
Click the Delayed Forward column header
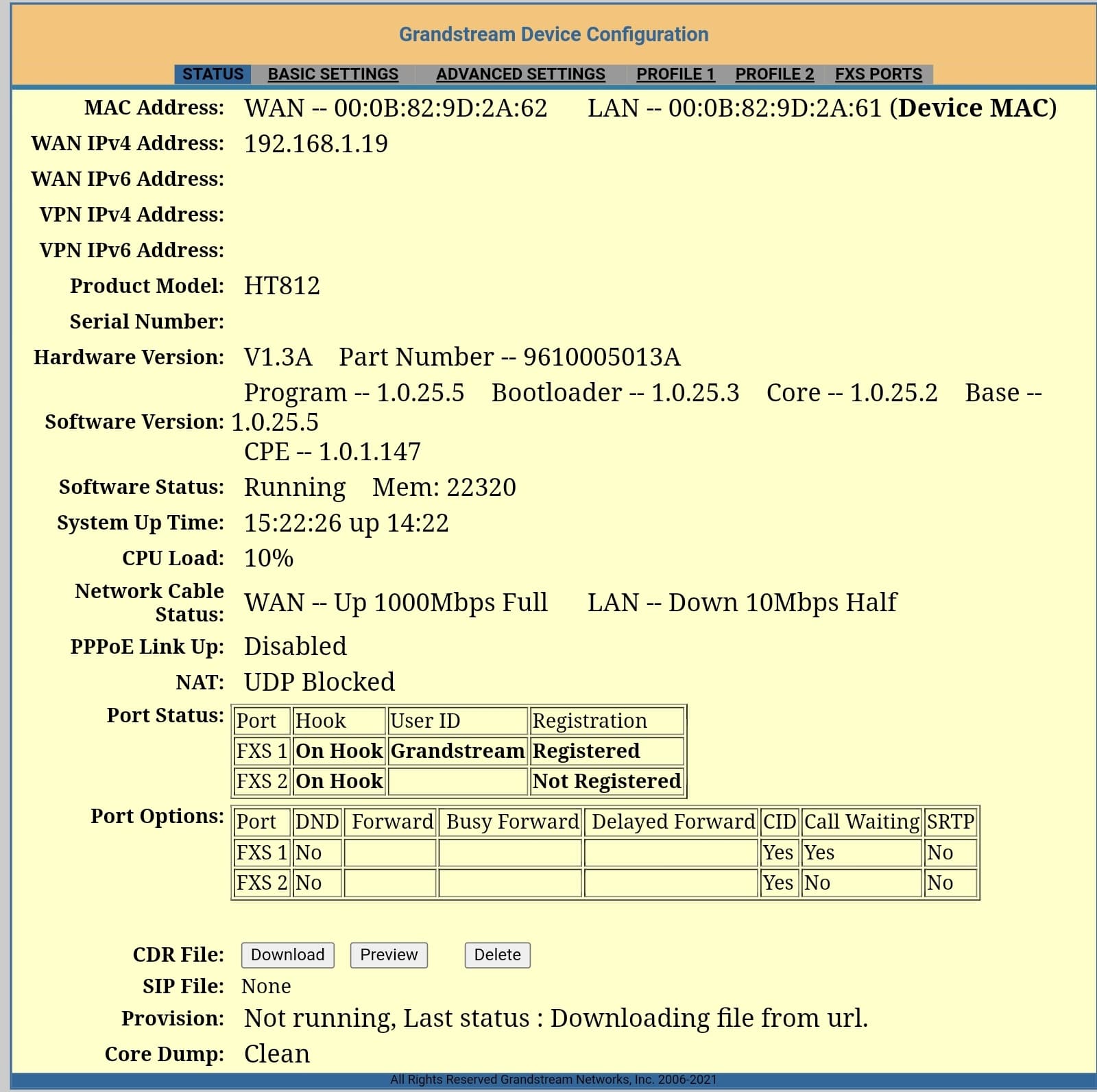point(671,822)
